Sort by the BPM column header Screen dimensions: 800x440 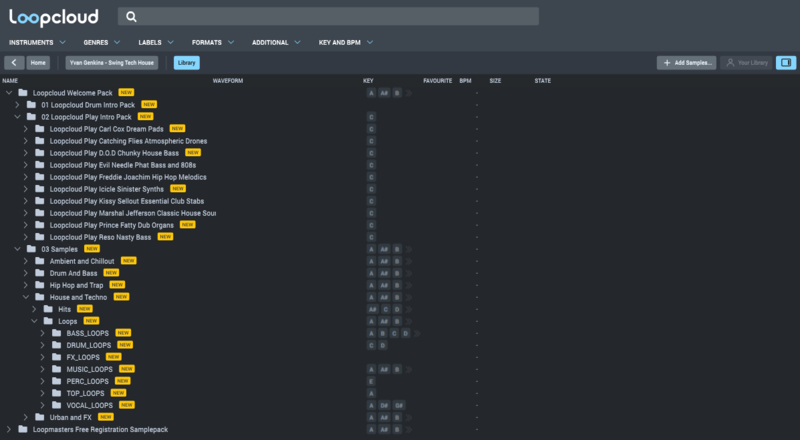pos(465,81)
